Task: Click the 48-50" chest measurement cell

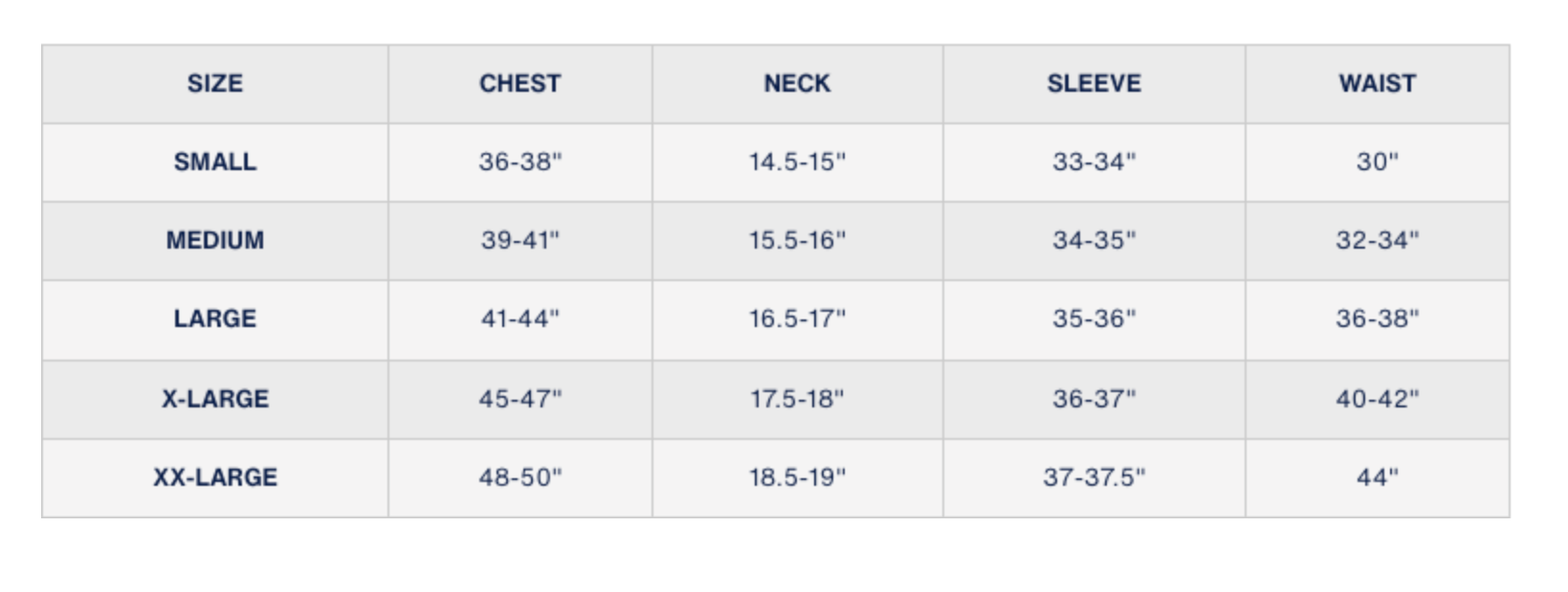Action: [520, 477]
